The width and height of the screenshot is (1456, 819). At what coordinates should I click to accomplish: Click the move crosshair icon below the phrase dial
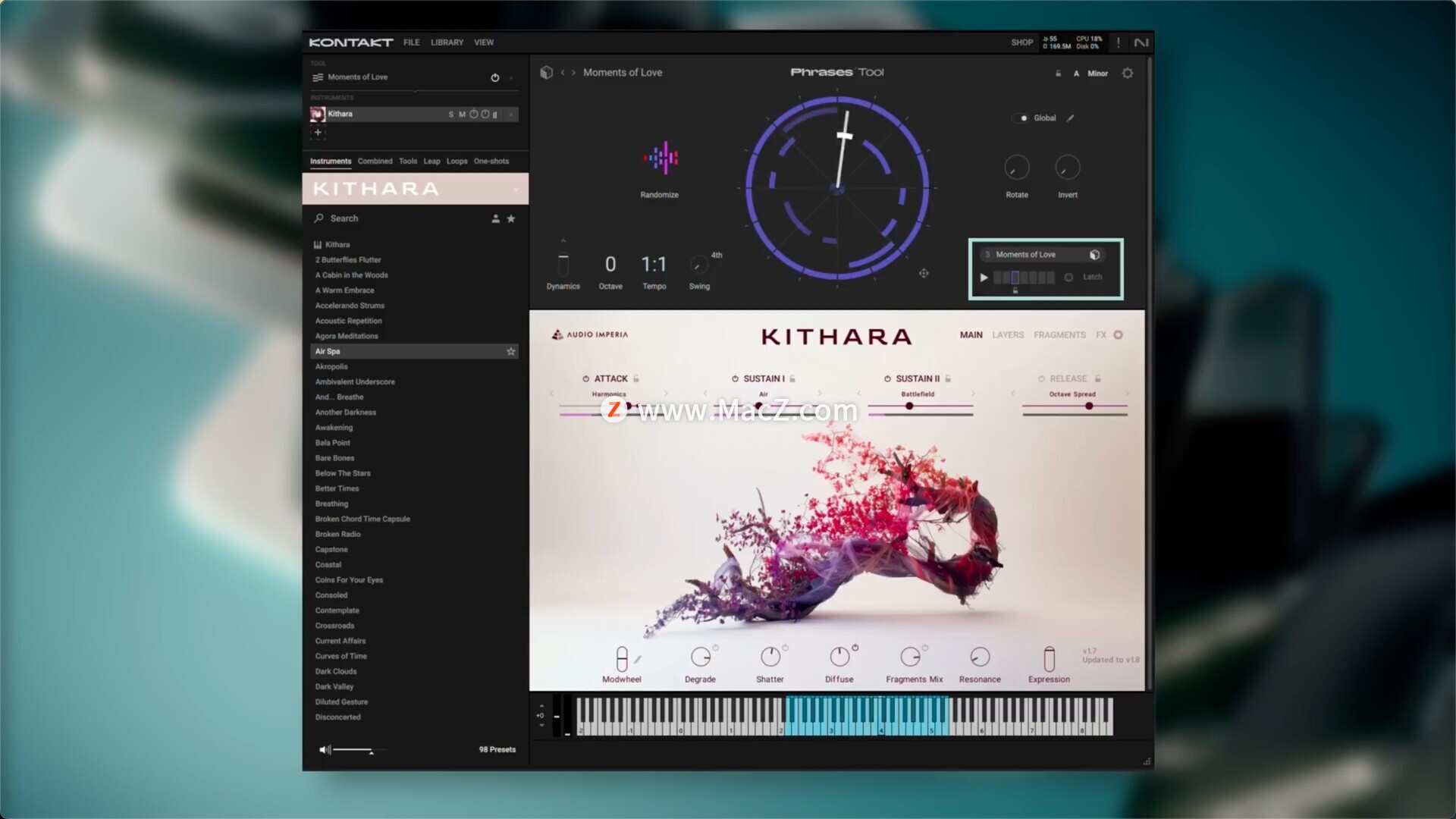click(924, 273)
